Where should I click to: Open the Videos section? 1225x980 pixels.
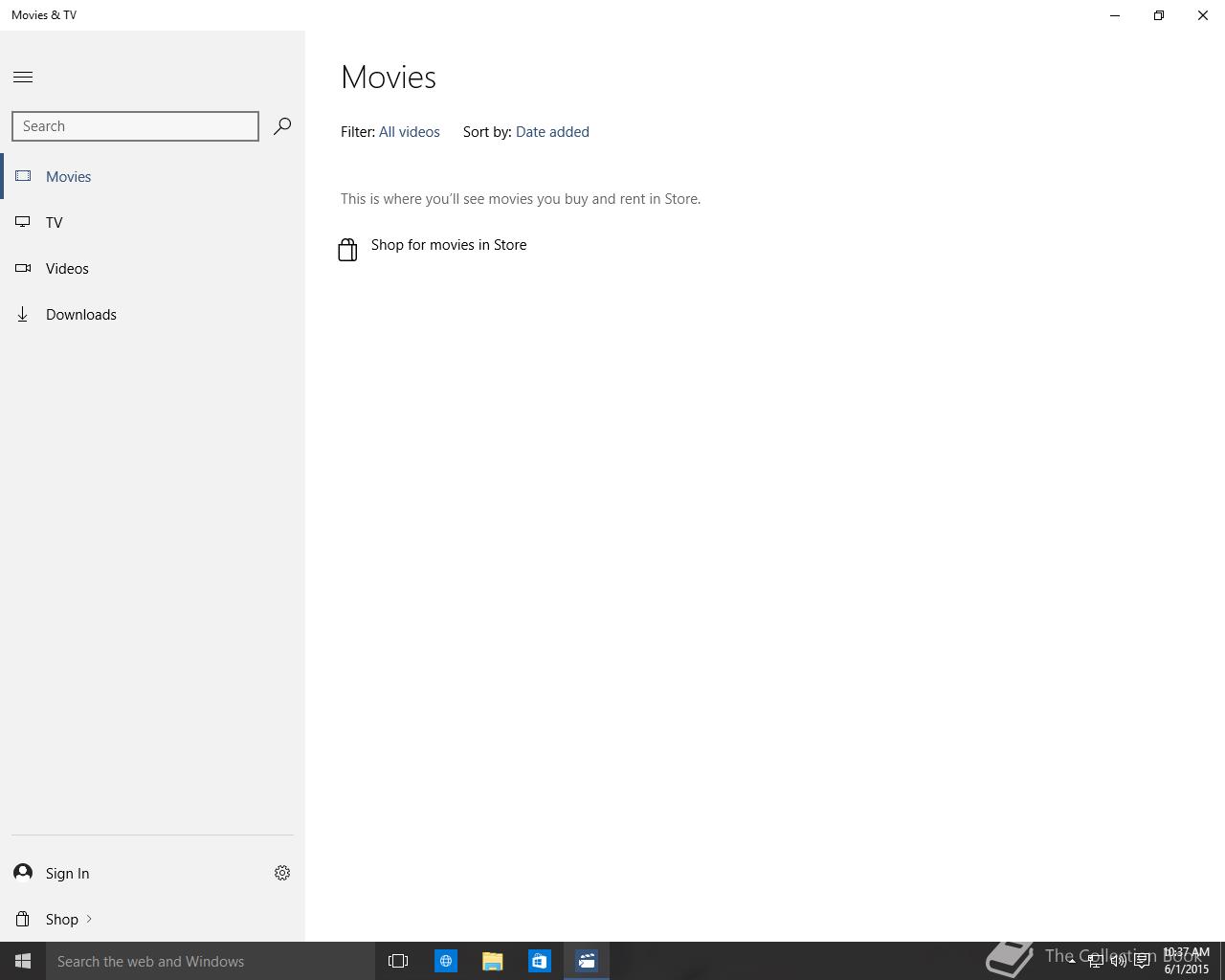pyautogui.click(x=152, y=268)
